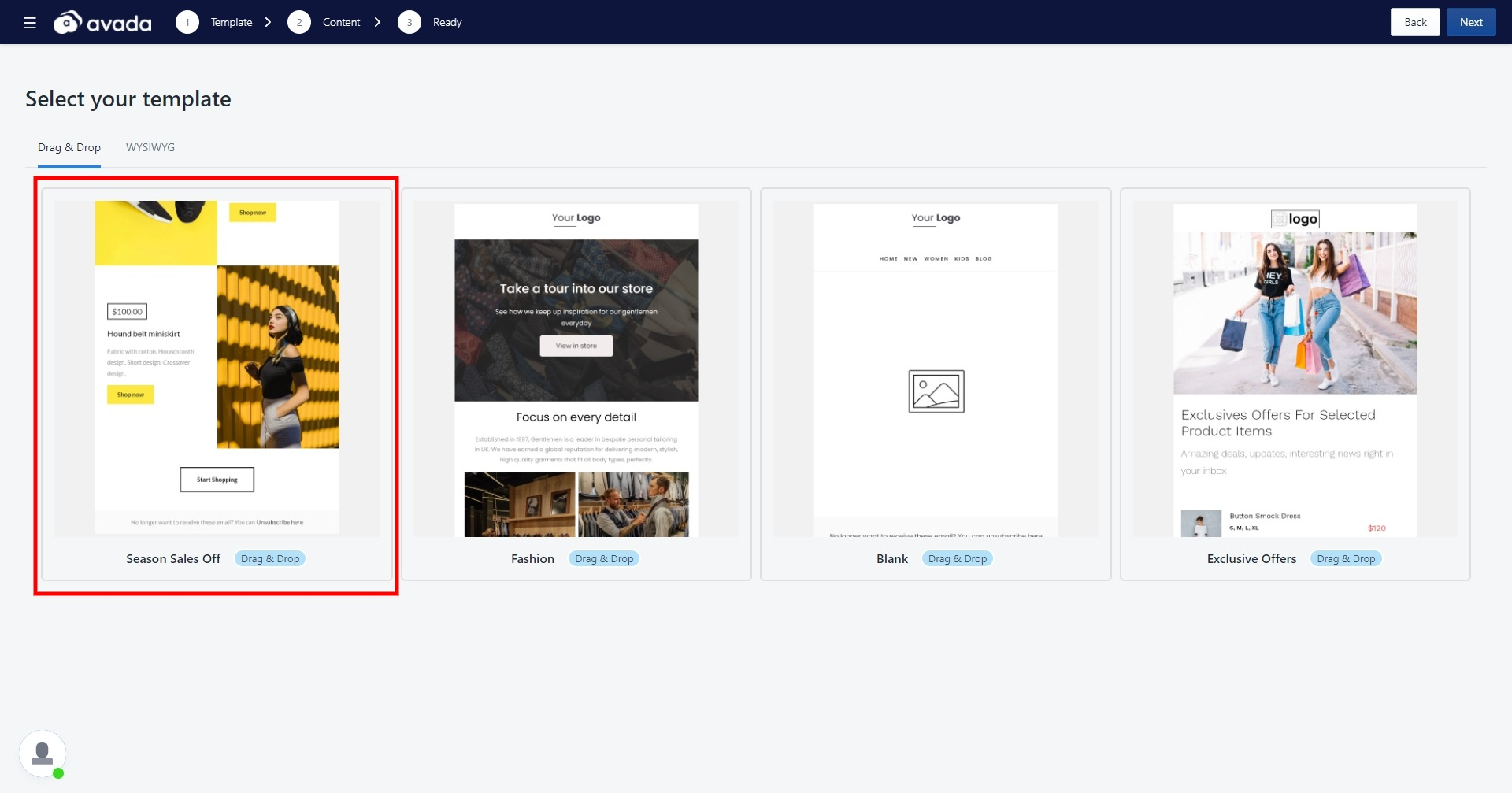Select the Drag & Drop tab
Screen dimensions: 1512x793
[69, 147]
